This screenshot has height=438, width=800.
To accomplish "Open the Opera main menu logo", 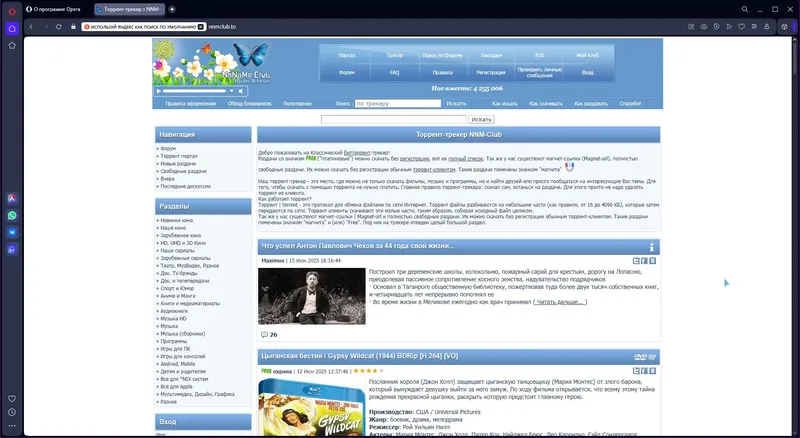I will click(12, 11).
